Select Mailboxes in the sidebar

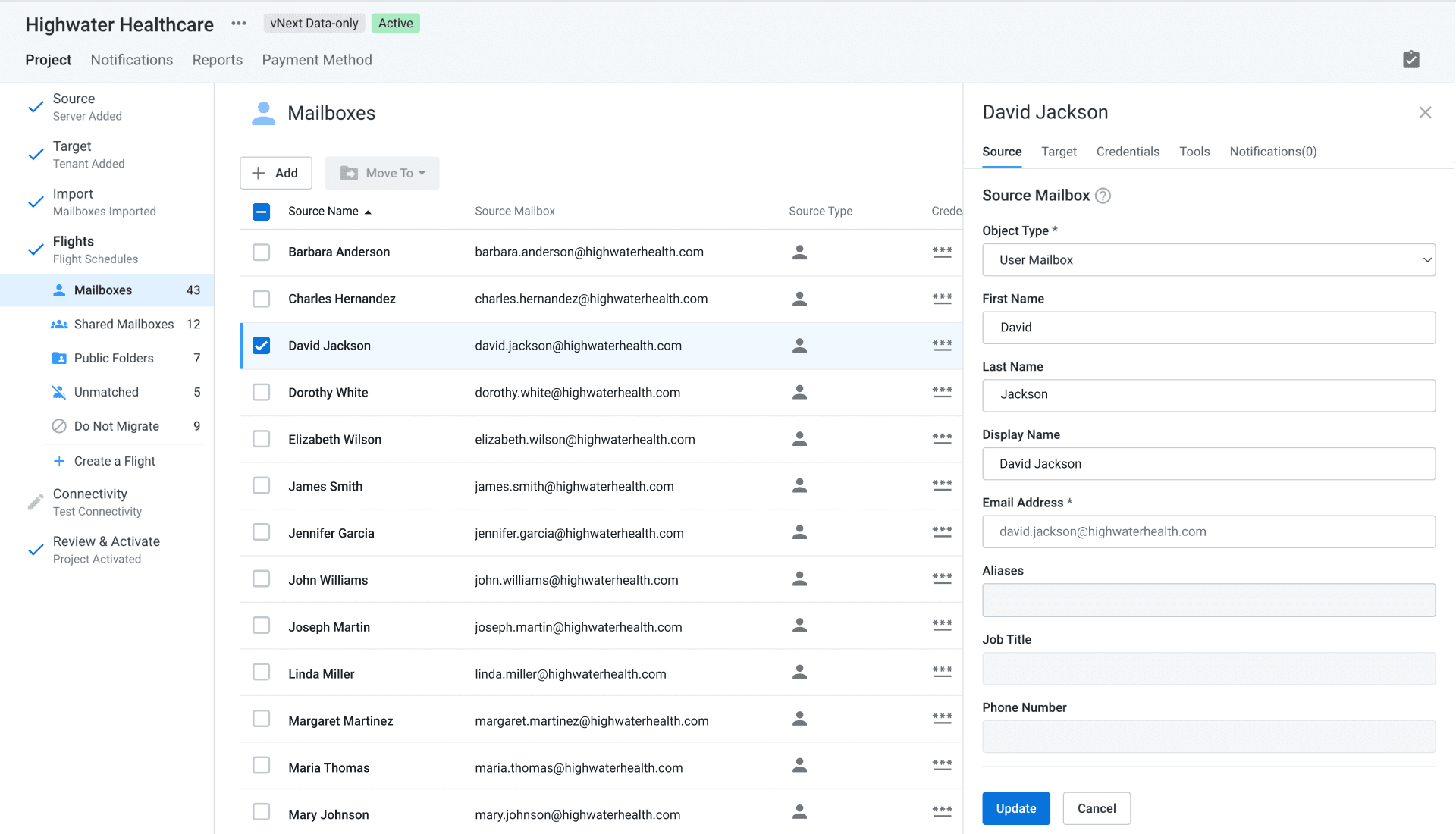pos(107,290)
